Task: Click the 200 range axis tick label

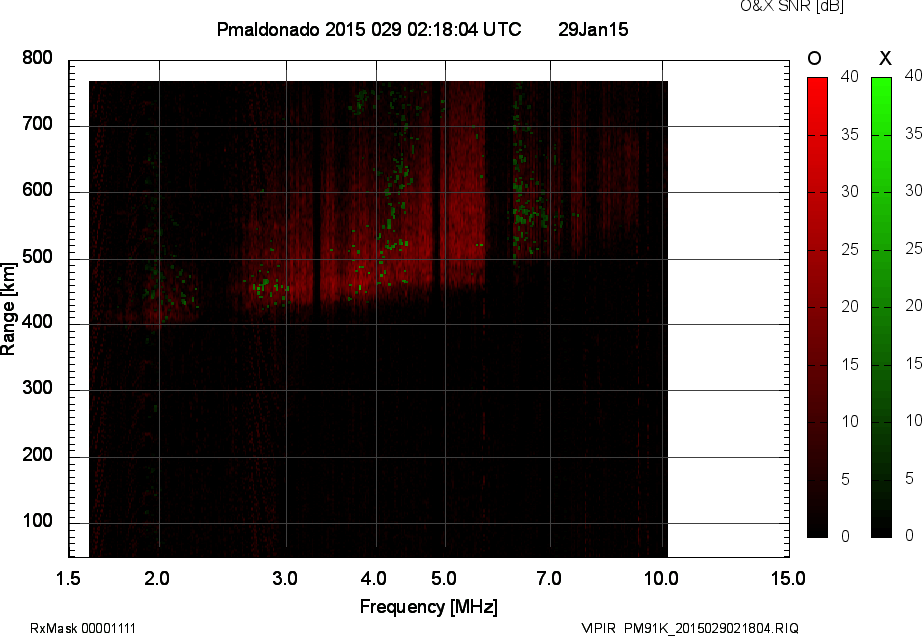Action: point(38,454)
